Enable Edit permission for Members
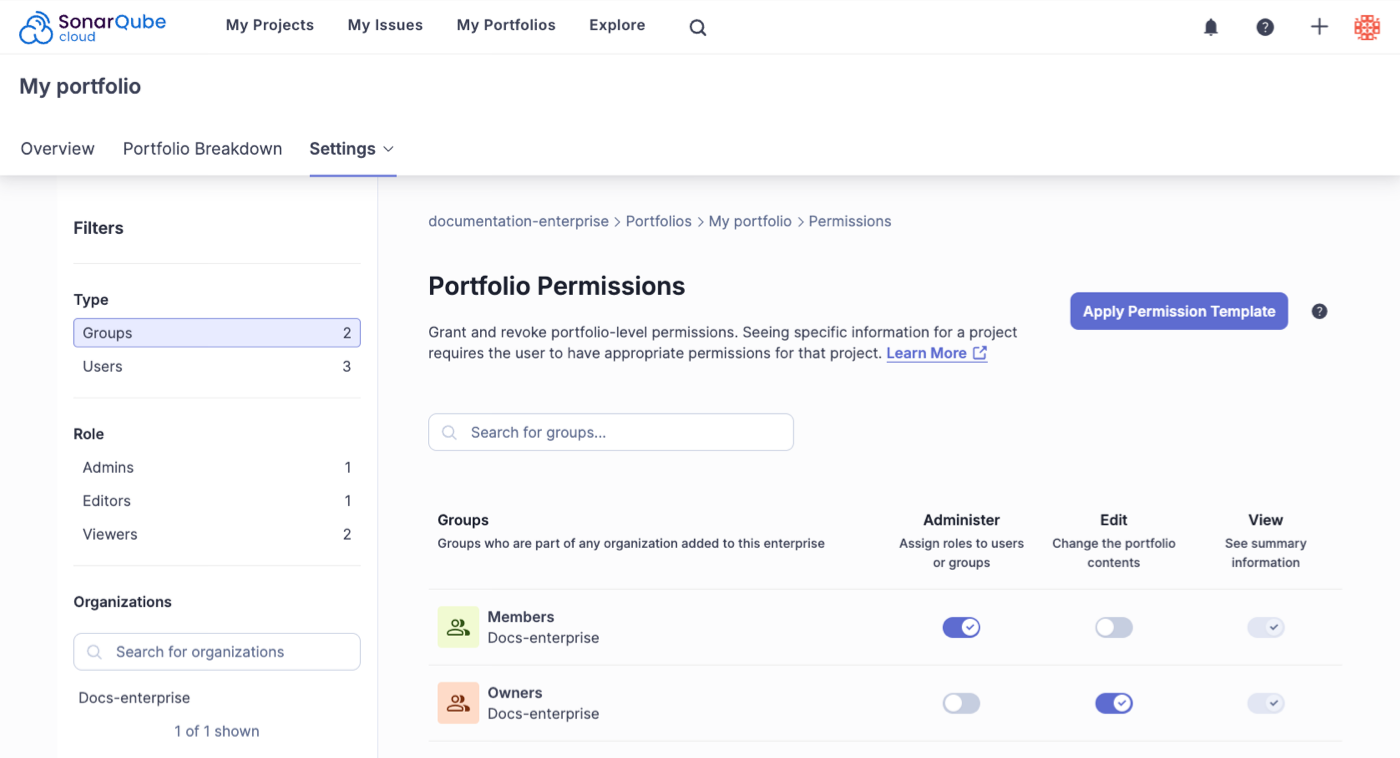1400x758 pixels. coord(1113,627)
